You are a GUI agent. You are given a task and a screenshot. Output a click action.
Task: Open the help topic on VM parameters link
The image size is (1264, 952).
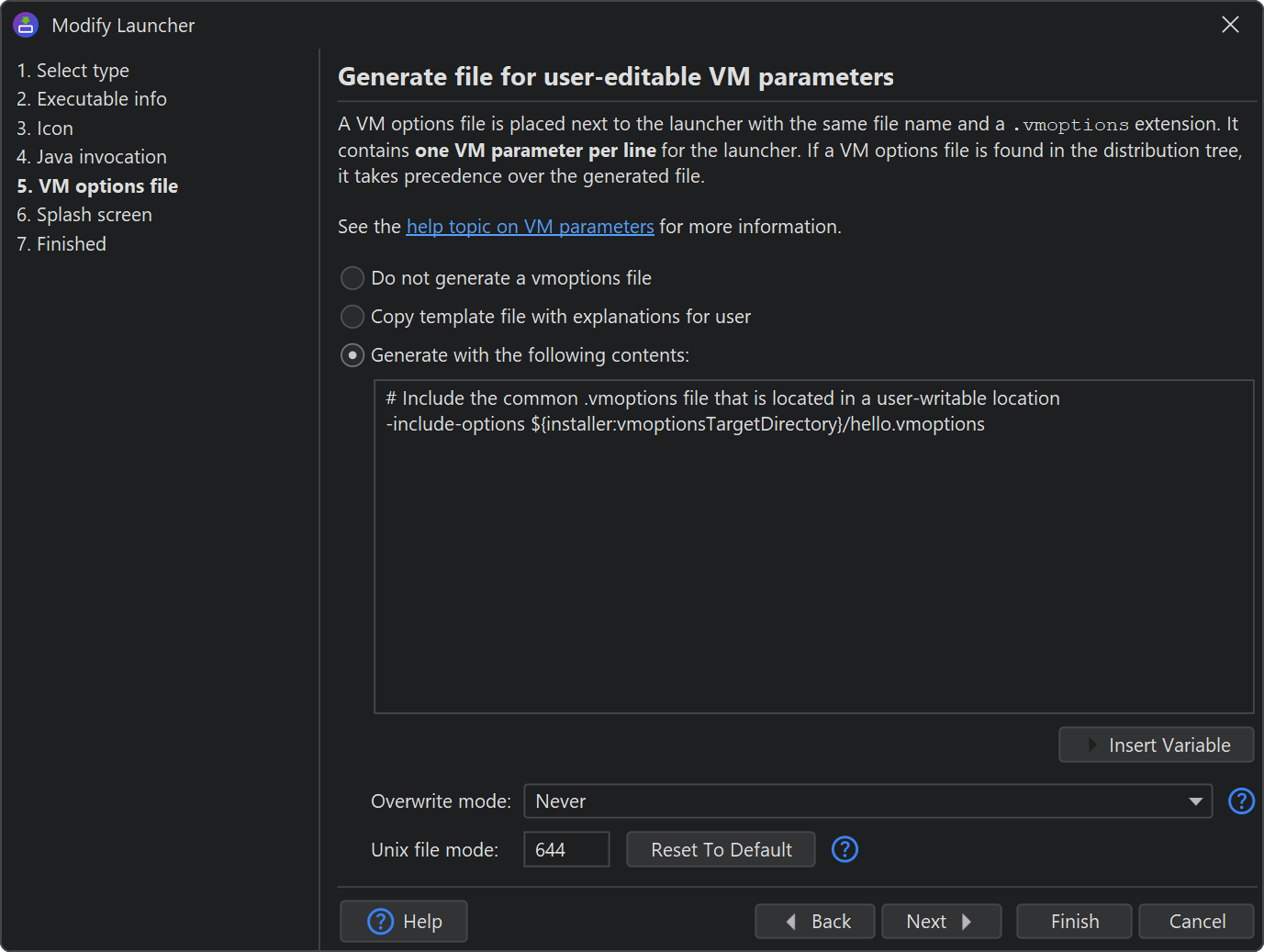click(530, 227)
